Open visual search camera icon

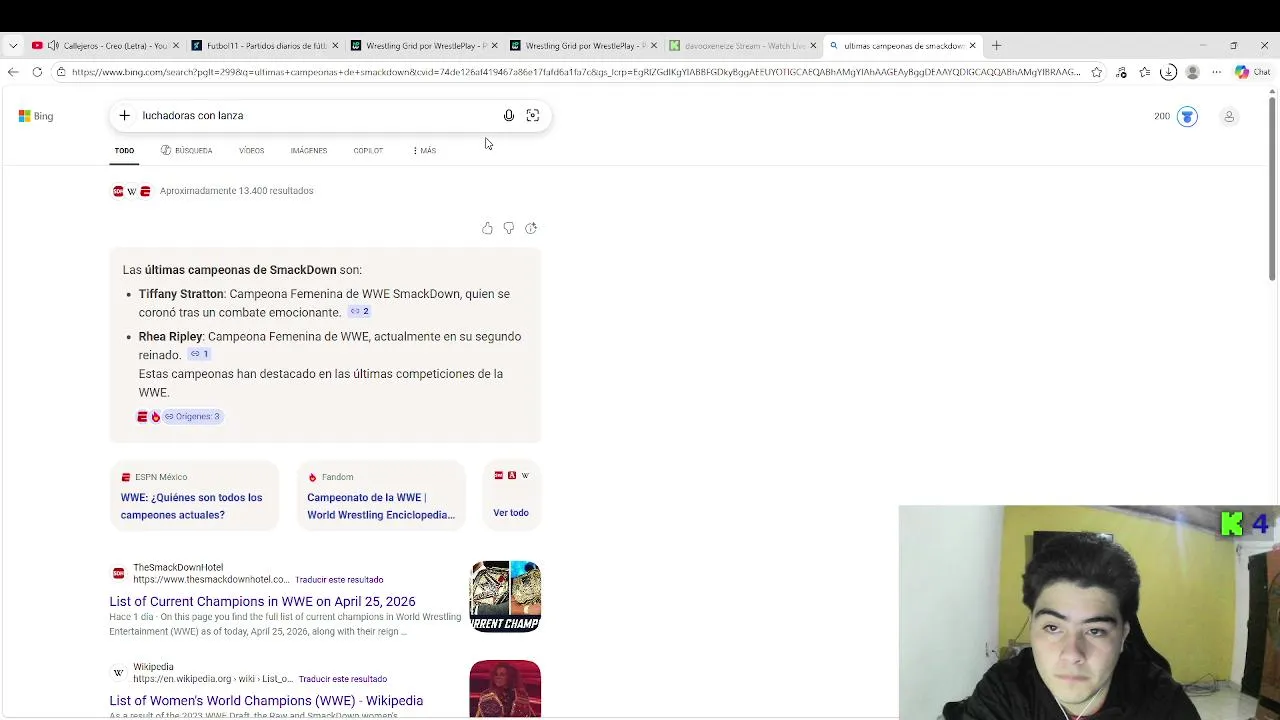point(533,115)
